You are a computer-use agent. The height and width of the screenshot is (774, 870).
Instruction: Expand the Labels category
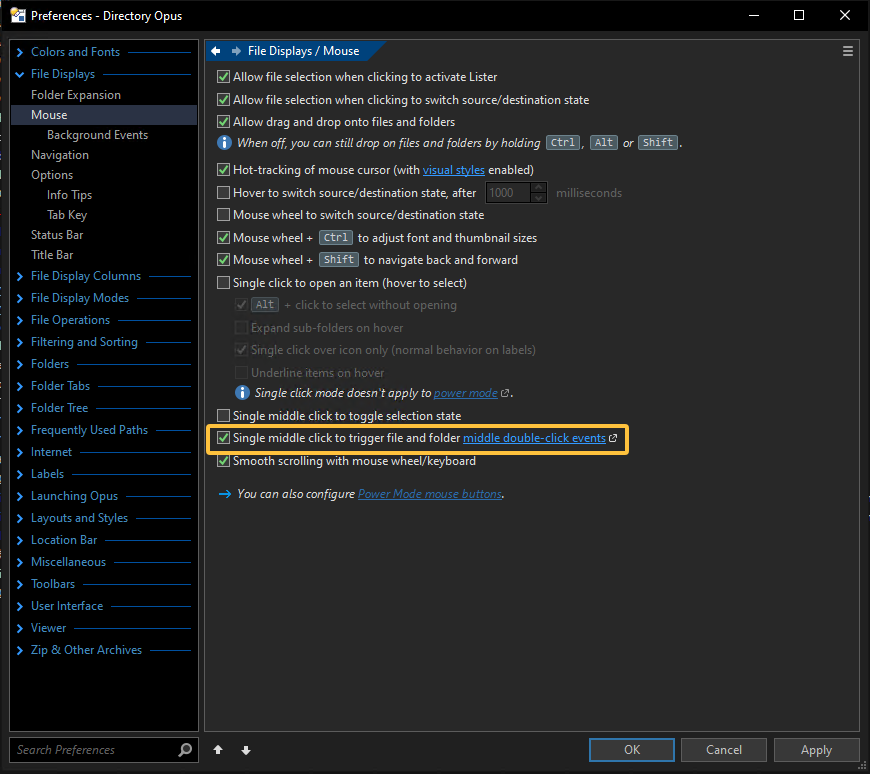point(20,474)
